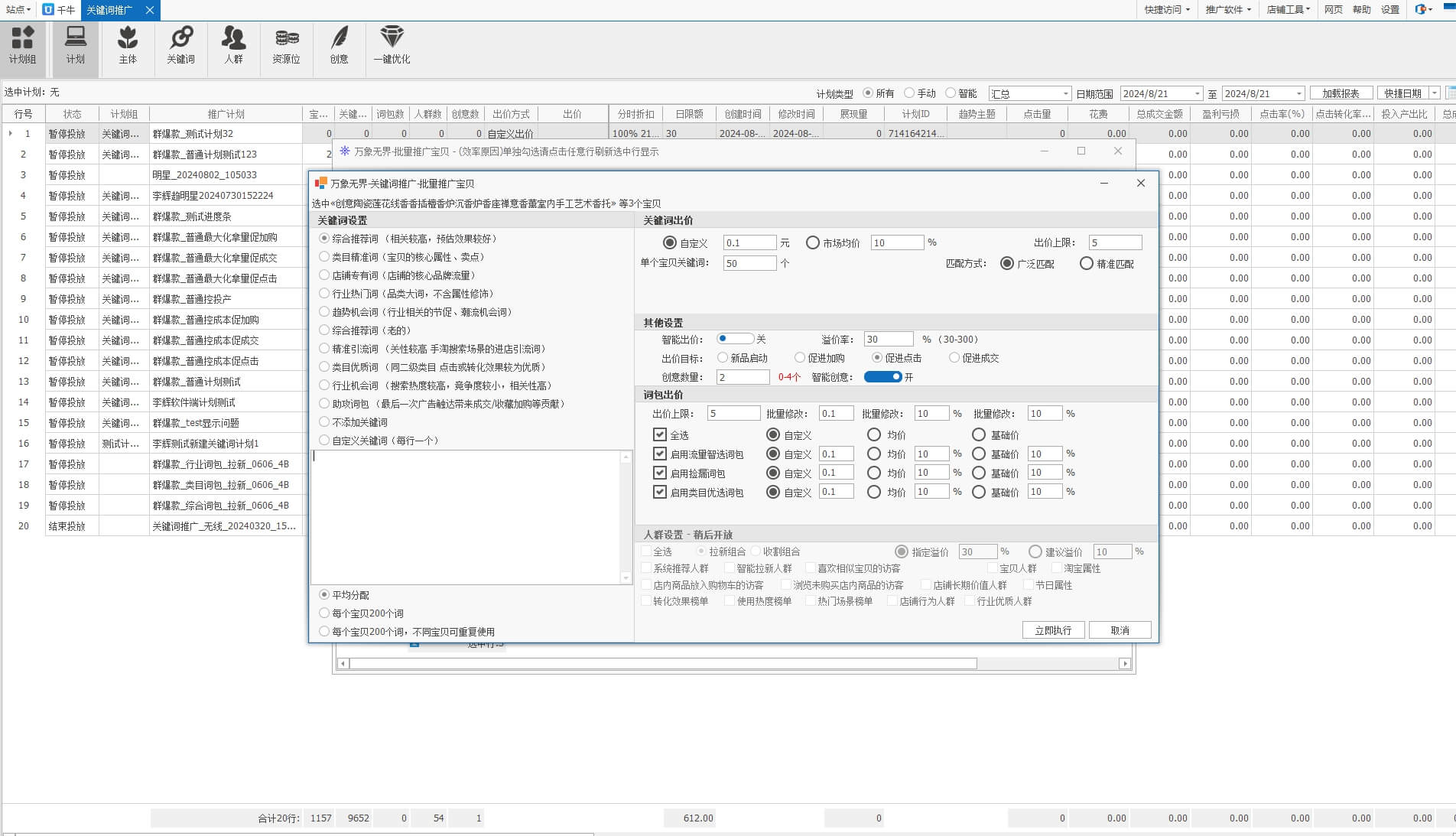The image size is (1456, 836).
Task: Click the colorful icon at top-right toolbar
Action: [1422, 9]
